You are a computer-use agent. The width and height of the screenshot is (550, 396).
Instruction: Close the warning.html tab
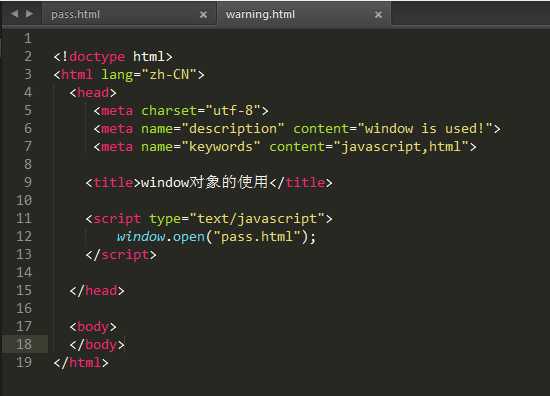click(378, 15)
